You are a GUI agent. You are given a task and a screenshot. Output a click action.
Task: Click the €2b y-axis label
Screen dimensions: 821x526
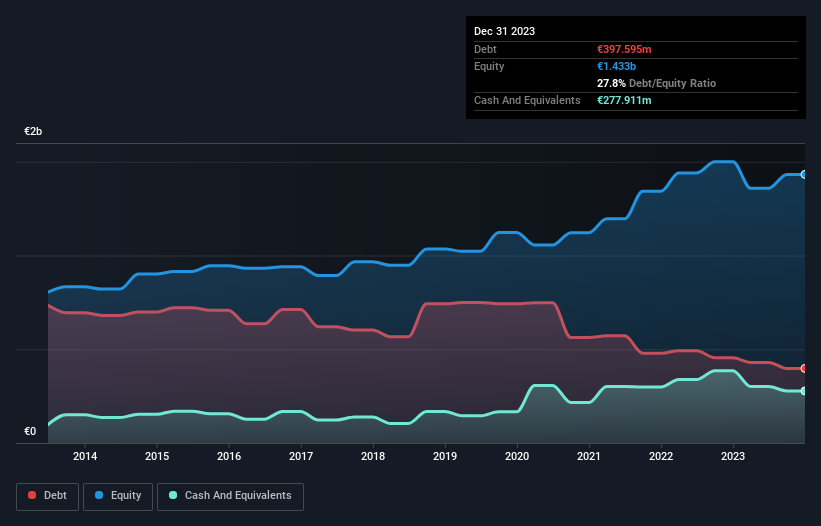[33, 131]
